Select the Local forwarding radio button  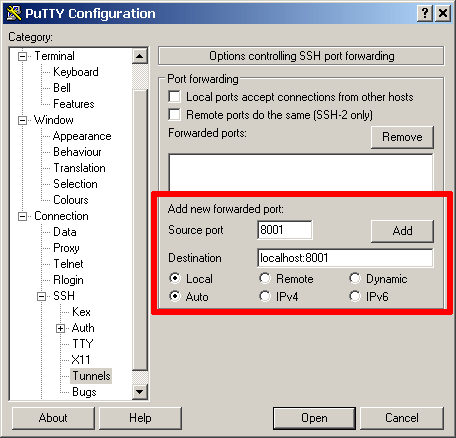pos(175,278)
